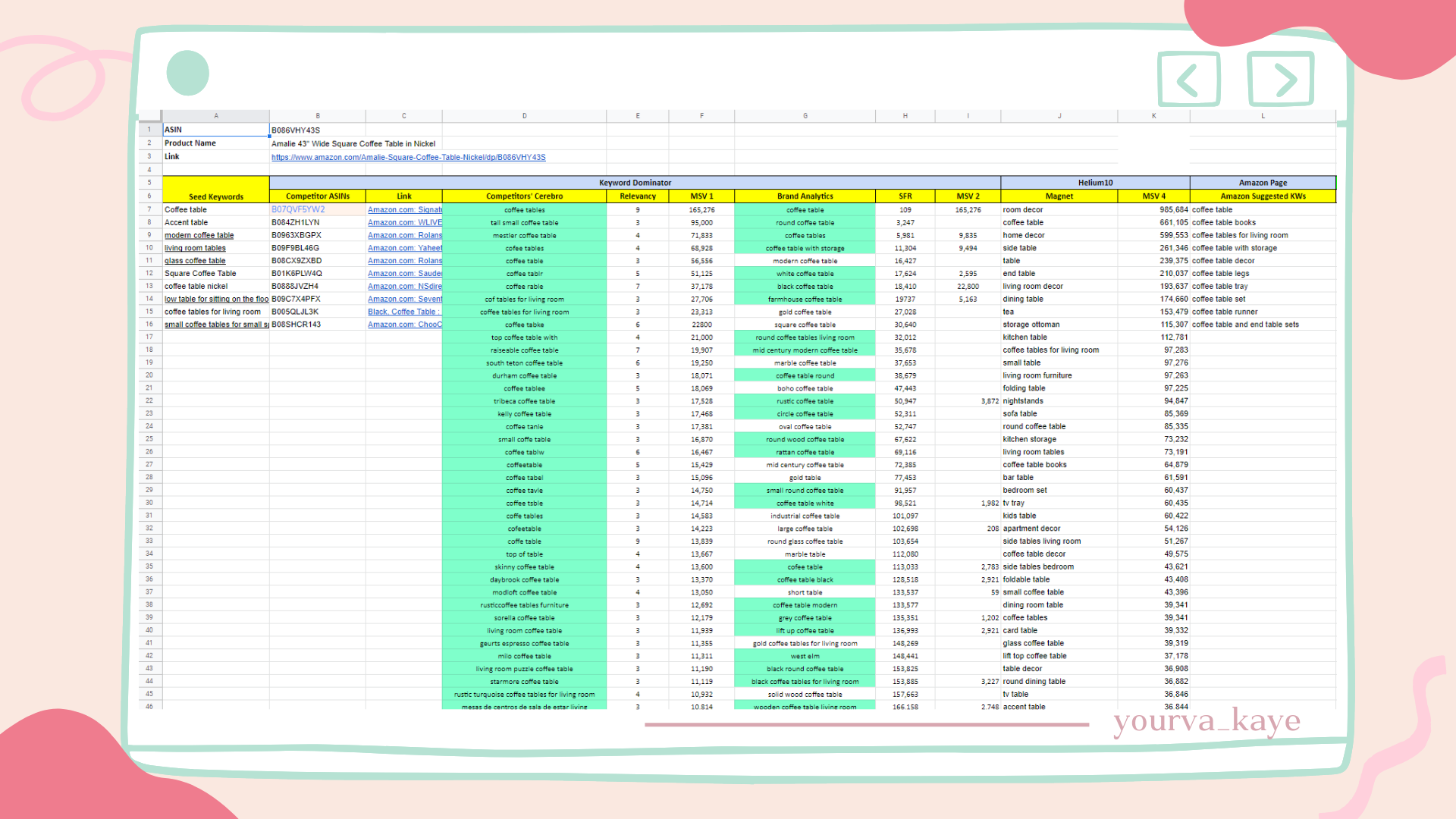Click the 'Amazon Page' header cell

click(1263, 183)
